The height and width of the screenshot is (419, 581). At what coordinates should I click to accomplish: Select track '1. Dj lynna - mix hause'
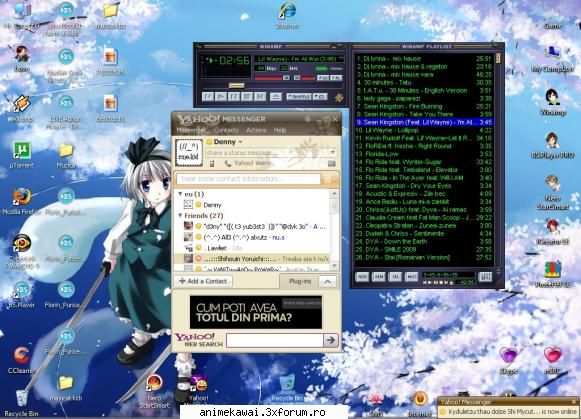[424, 59]
